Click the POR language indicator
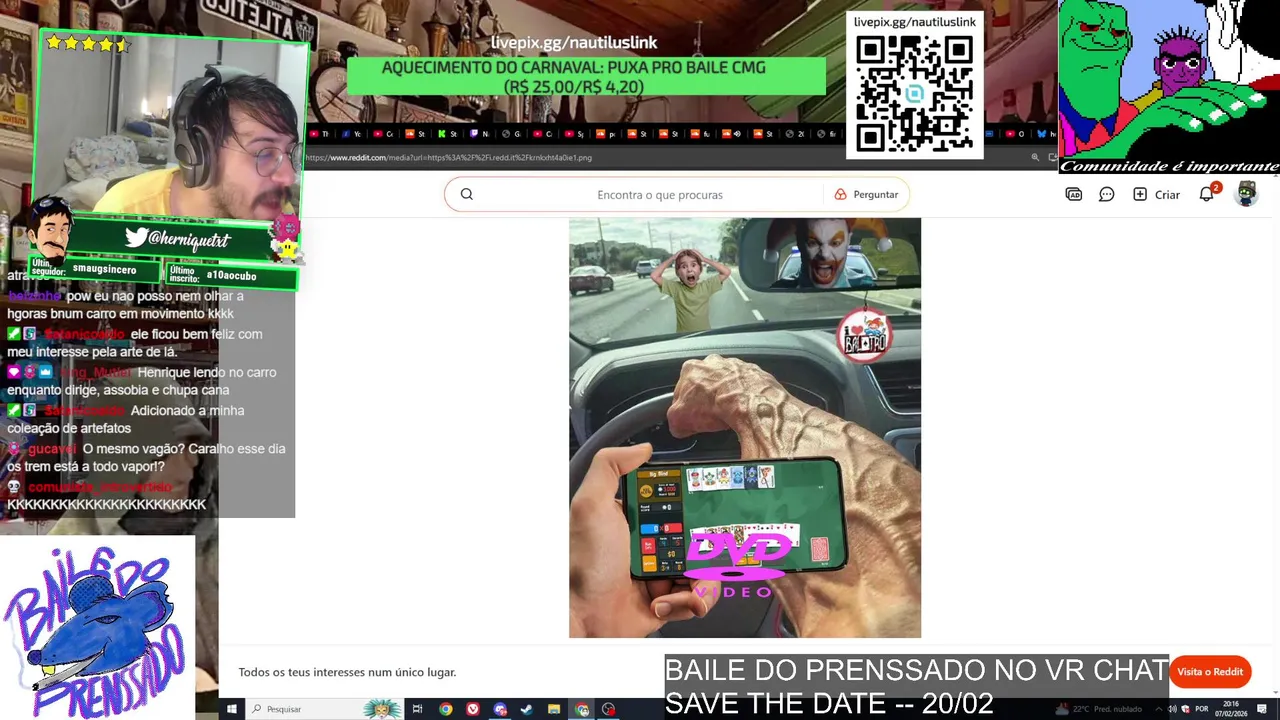 coord(1202,709)
